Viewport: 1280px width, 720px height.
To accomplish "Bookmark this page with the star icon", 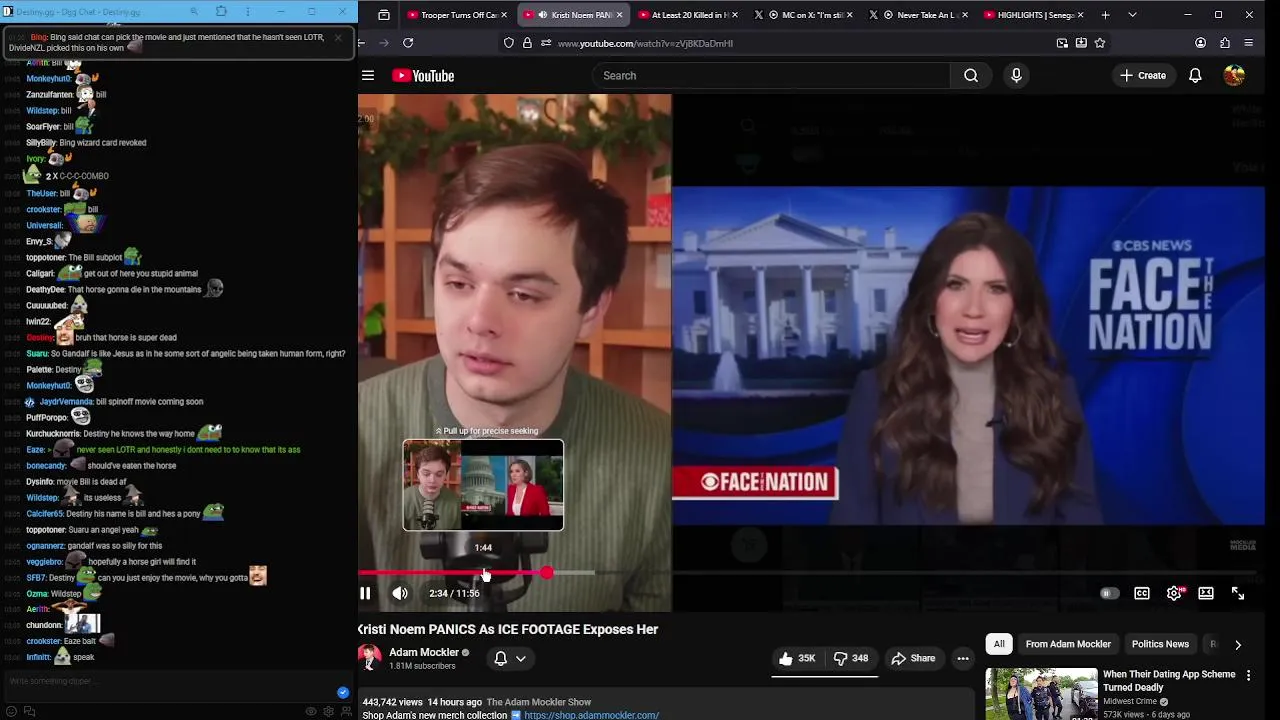I will (1100, 43).
